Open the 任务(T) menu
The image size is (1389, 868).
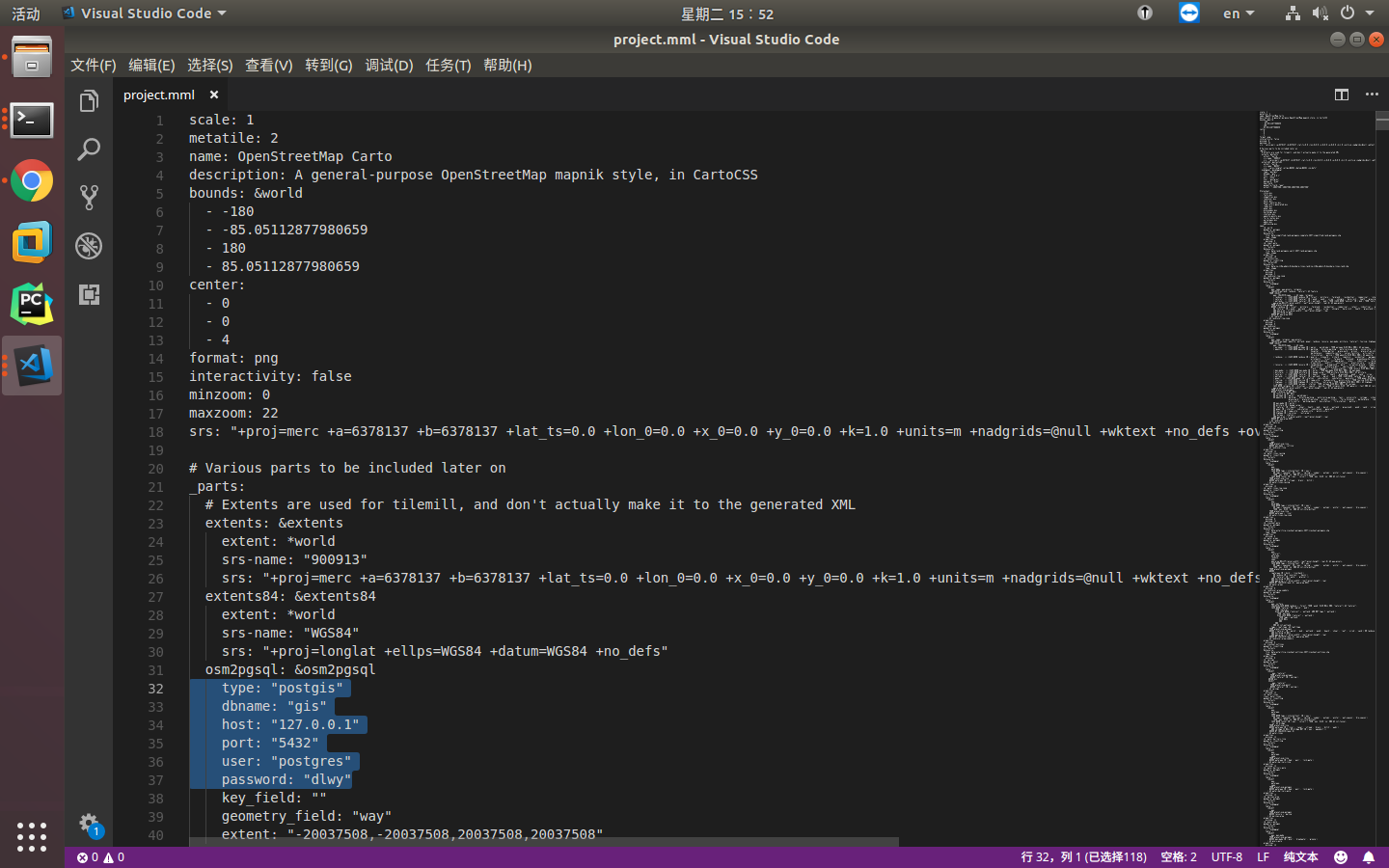click(449, 65)
